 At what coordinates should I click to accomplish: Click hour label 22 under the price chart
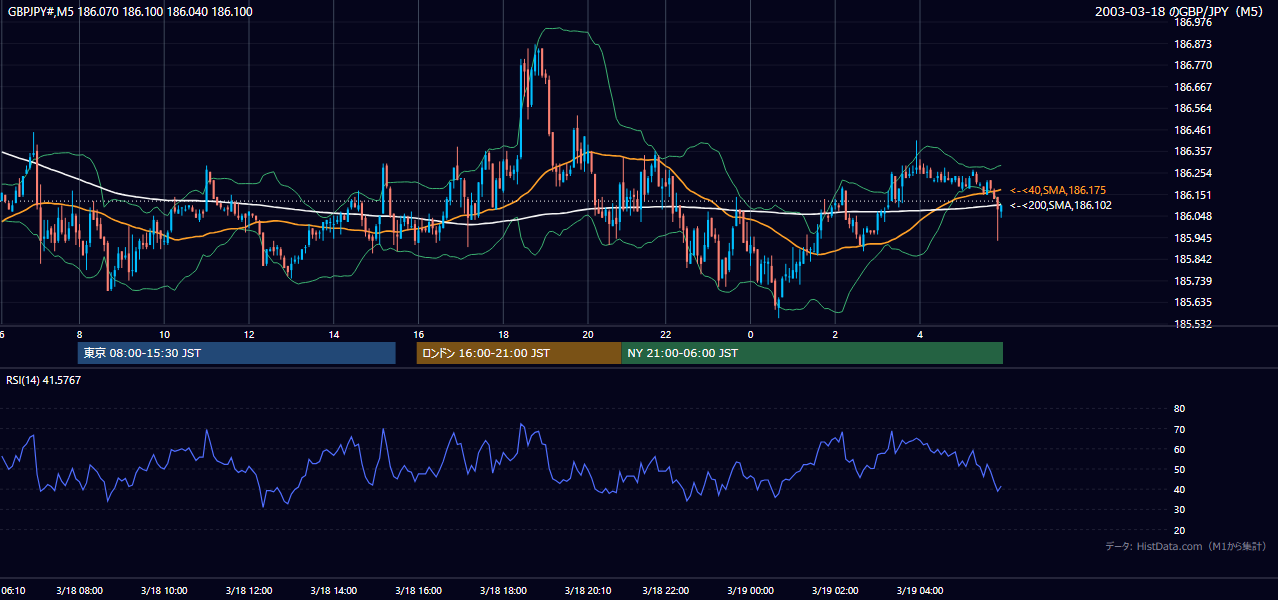665,334
